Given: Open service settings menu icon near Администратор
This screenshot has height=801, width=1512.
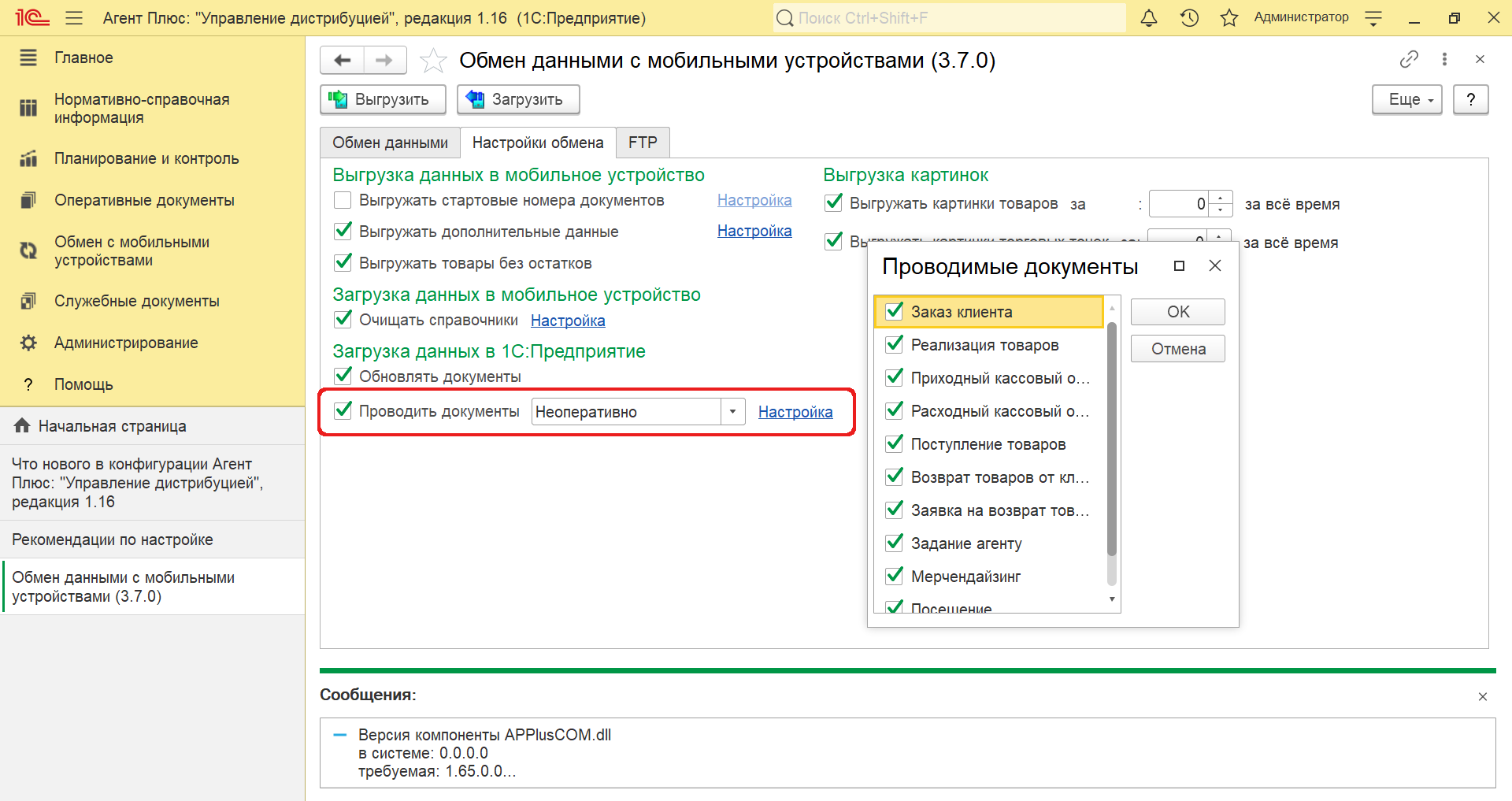Looking at the screenshot, I should point(1373,18).
